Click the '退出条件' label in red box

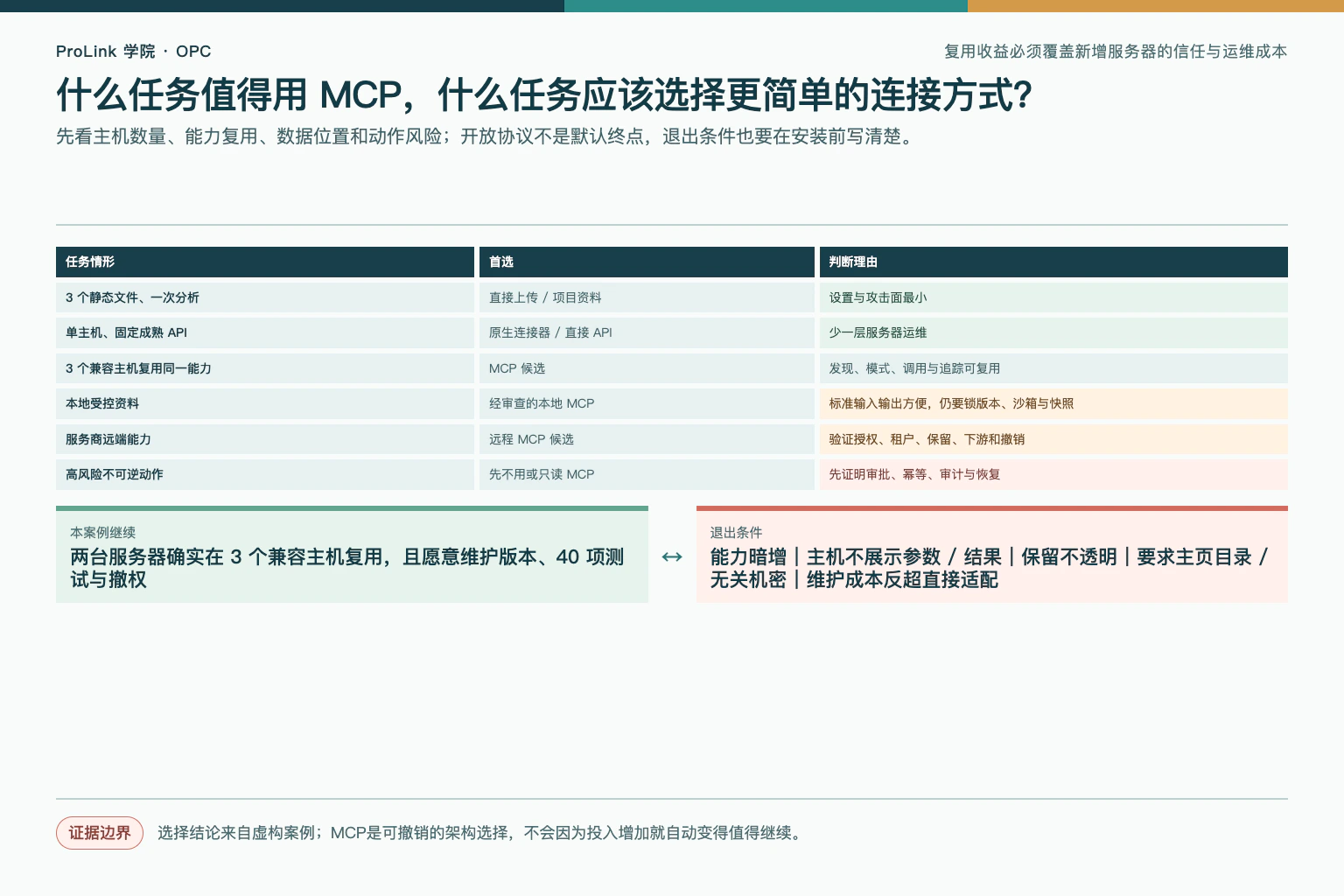(736, 532)
